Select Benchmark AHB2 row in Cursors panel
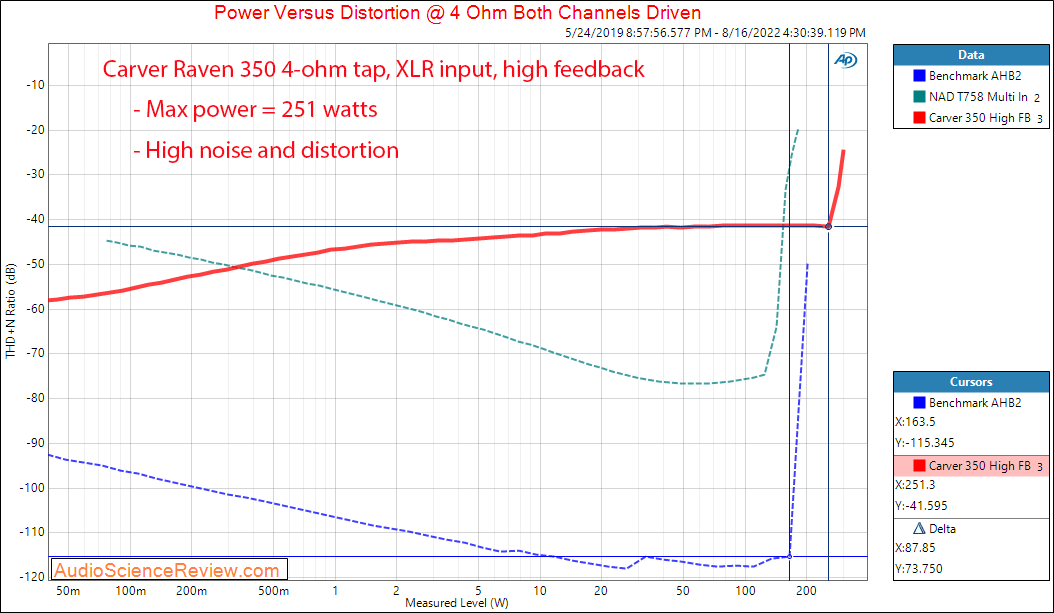The image size is (1054, 613). [x=971, y=403]
